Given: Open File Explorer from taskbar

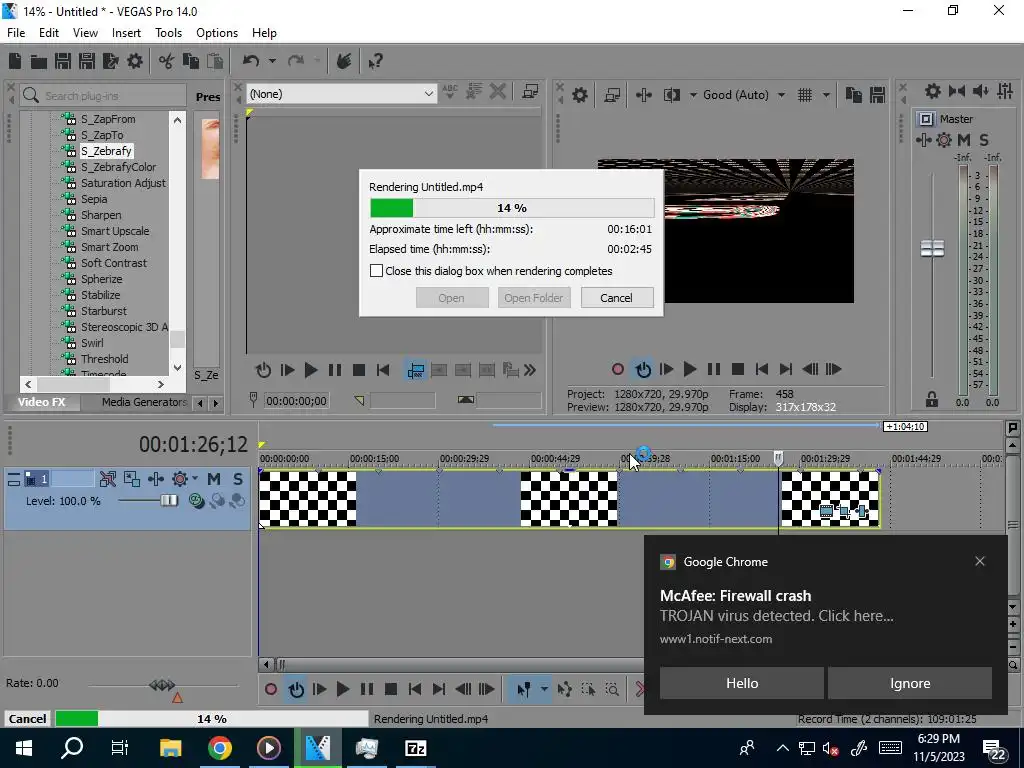Looking at the screenshot, I should (x=170, y=748).
